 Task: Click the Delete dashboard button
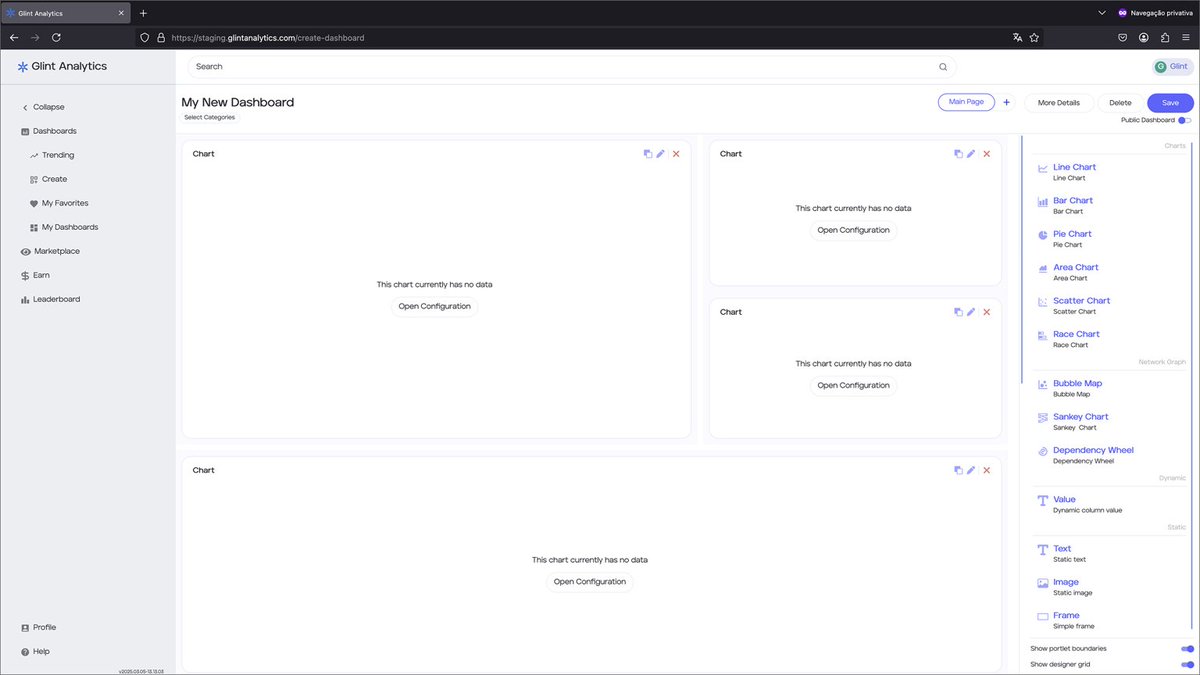click(1120, 103)
